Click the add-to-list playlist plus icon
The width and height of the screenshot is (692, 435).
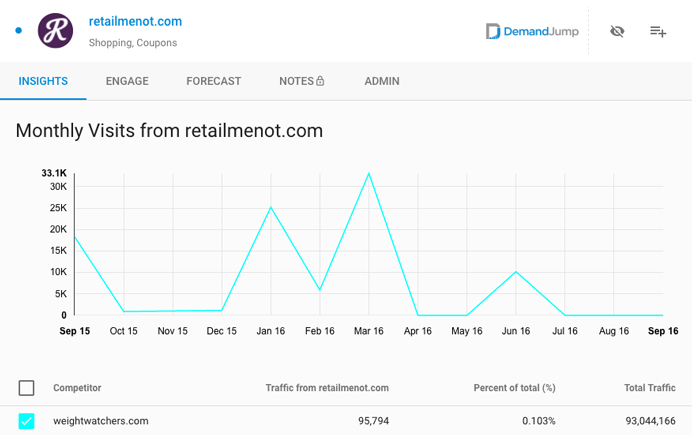pos(658,31)
